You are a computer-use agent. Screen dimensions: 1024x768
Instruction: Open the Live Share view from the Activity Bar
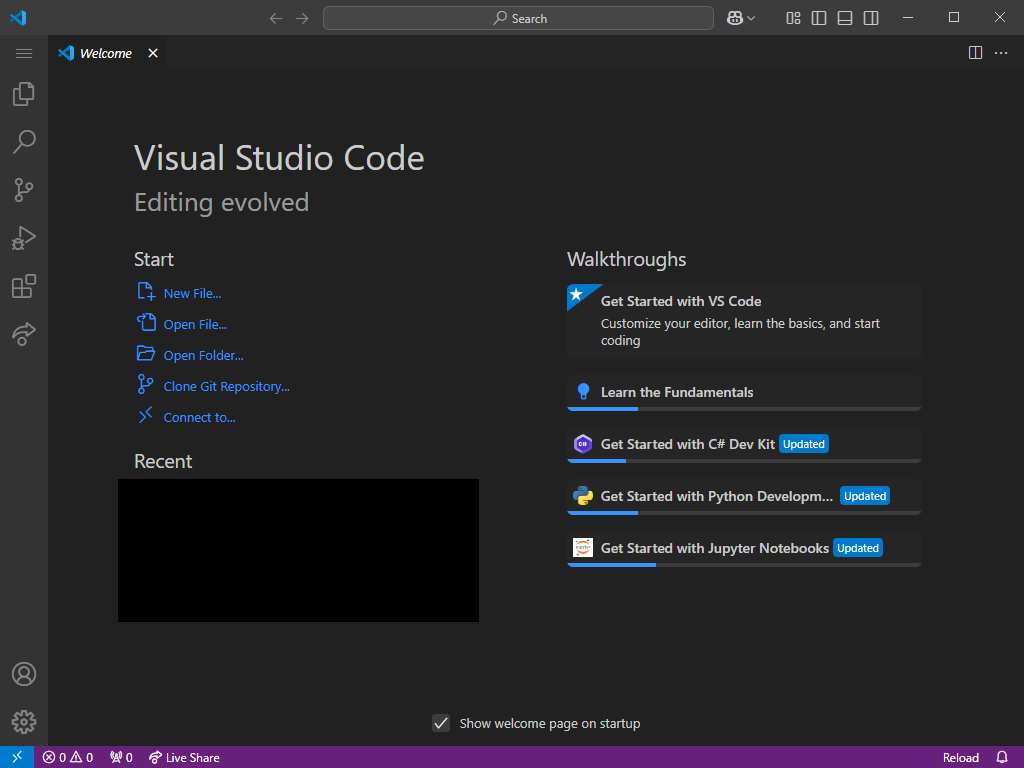pyautogui.click(x=24, y=334)
